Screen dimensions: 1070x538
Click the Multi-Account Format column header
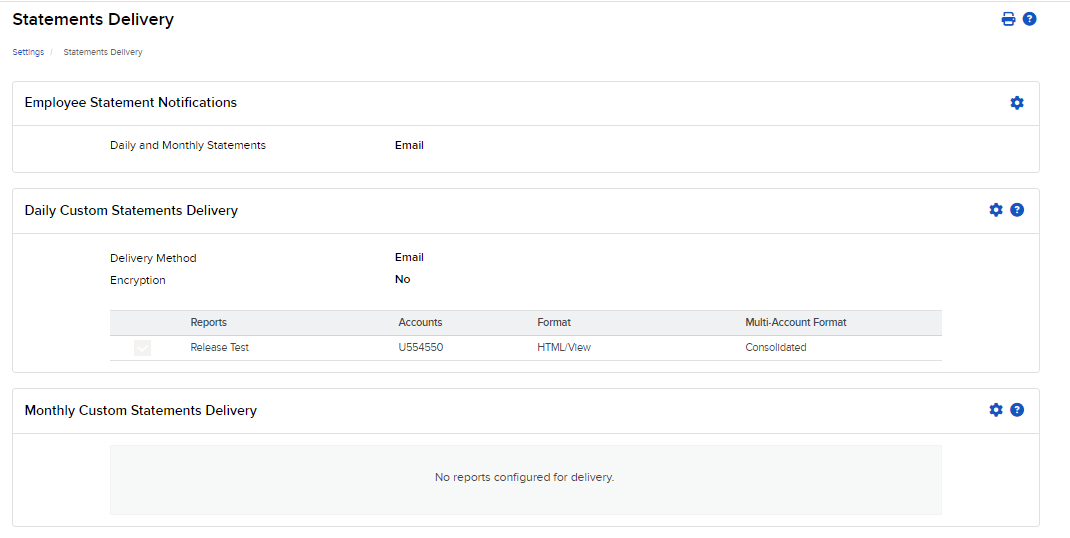pyautogui.click(x=796, y=323)
